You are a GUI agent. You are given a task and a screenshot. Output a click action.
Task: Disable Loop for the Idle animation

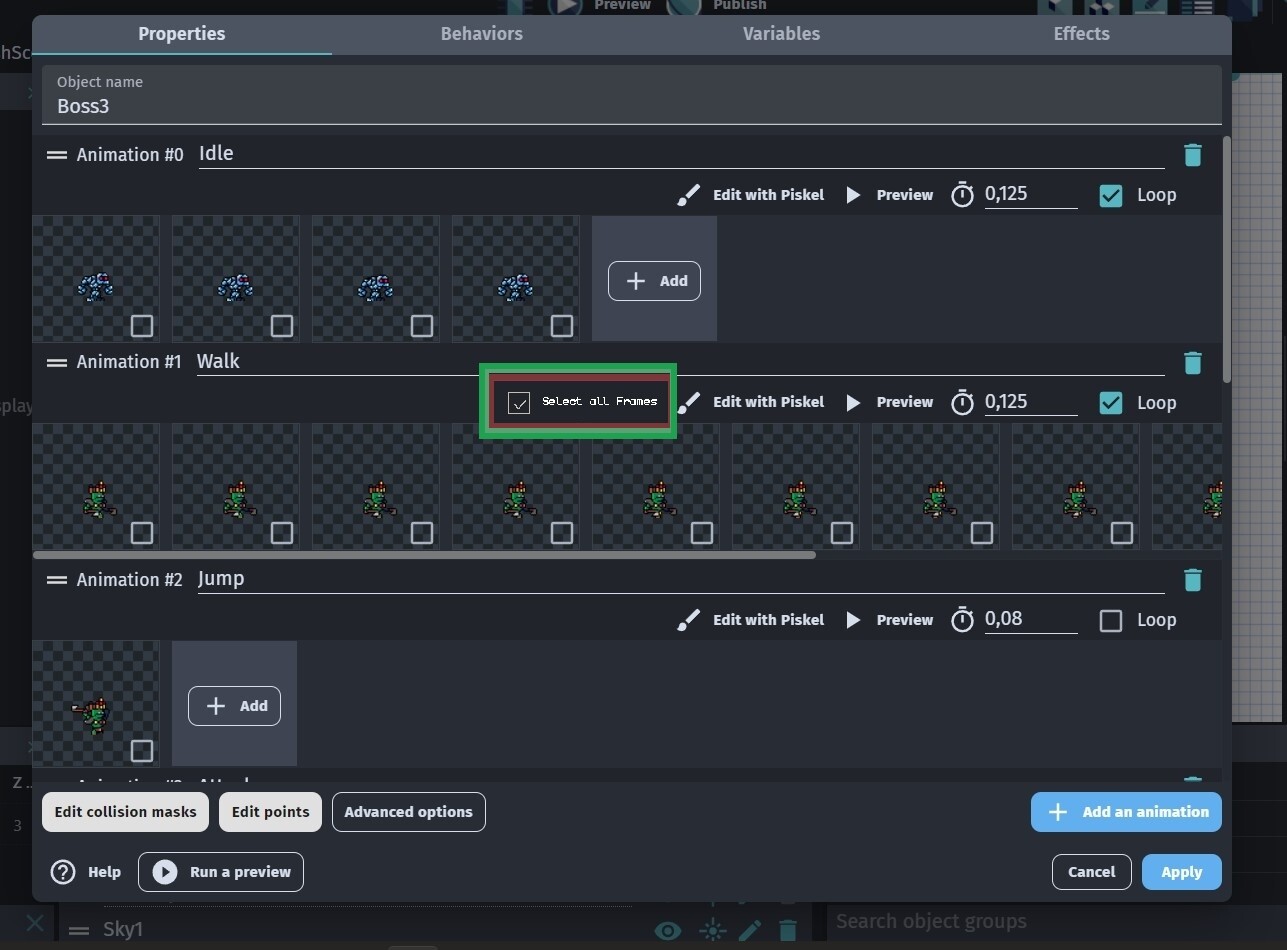[x=1110, y=195]
